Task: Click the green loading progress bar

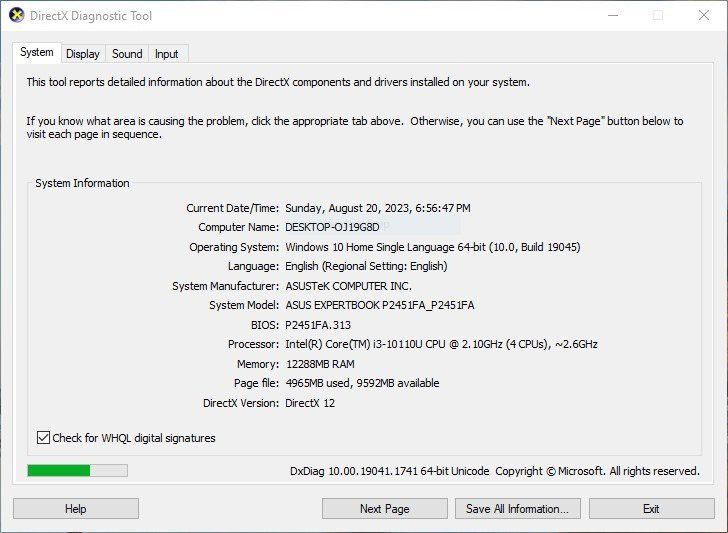Action: pos(77,470)
